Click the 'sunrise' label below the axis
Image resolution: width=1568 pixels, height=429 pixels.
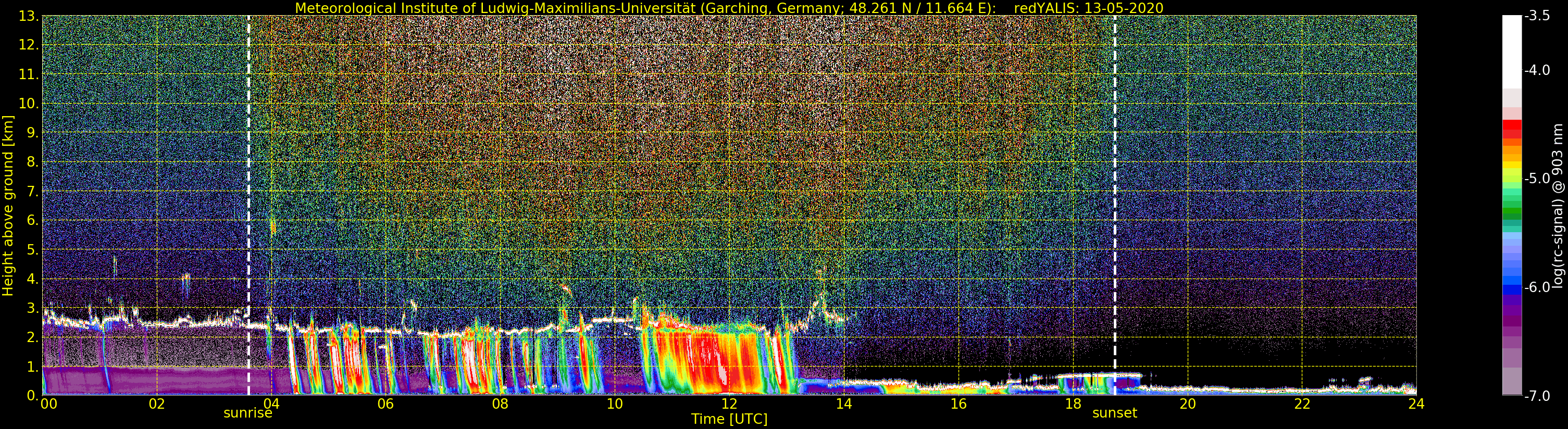248,413
